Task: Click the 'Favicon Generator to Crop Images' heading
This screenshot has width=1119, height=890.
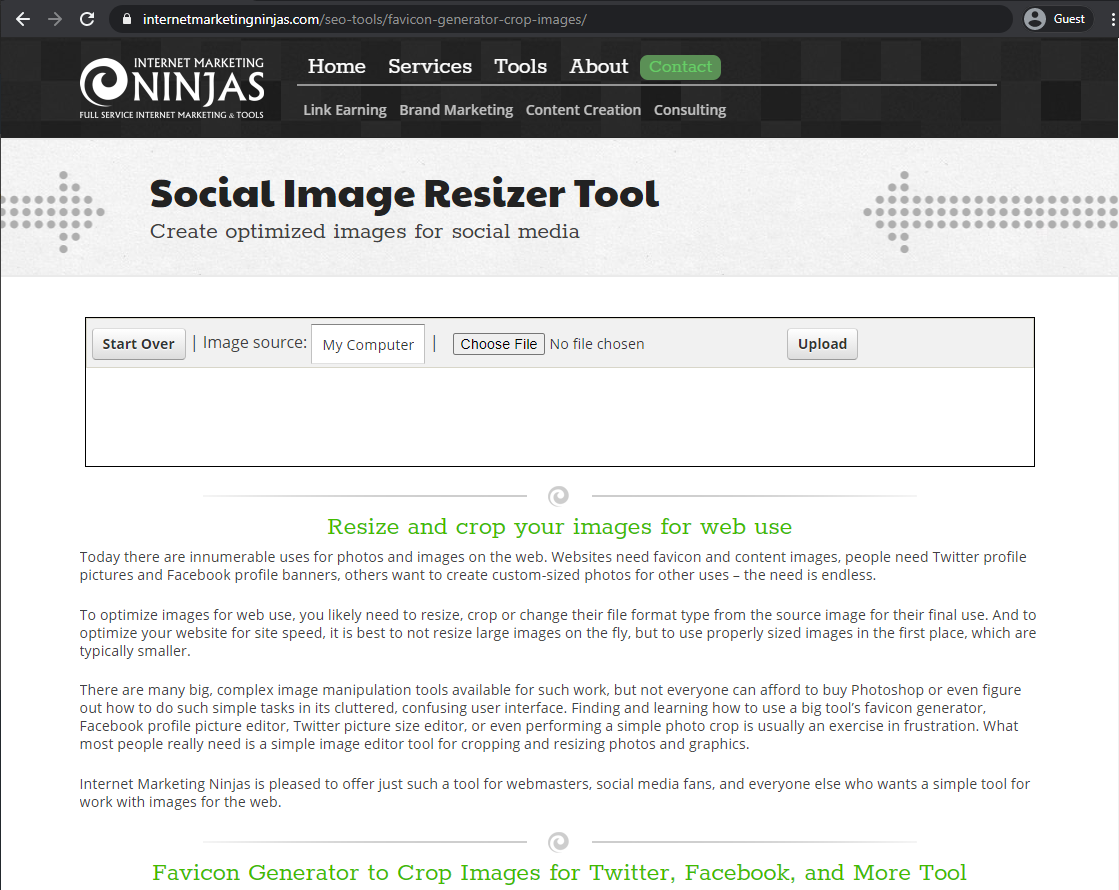Action: (560, 873)
